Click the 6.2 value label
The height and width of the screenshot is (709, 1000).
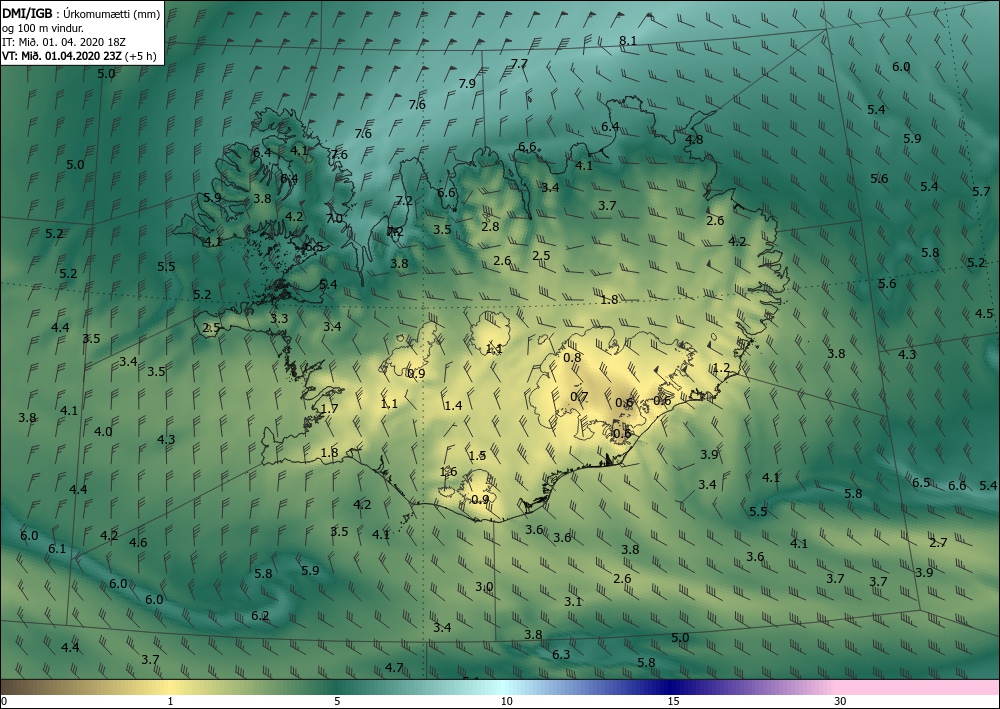click(260, 617)
